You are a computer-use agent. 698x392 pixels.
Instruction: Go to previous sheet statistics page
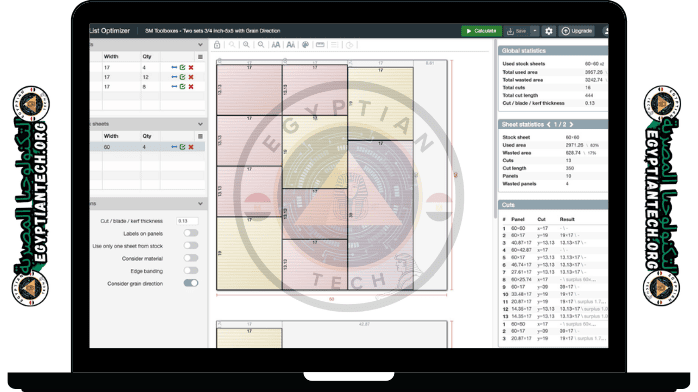click(548, 125)
